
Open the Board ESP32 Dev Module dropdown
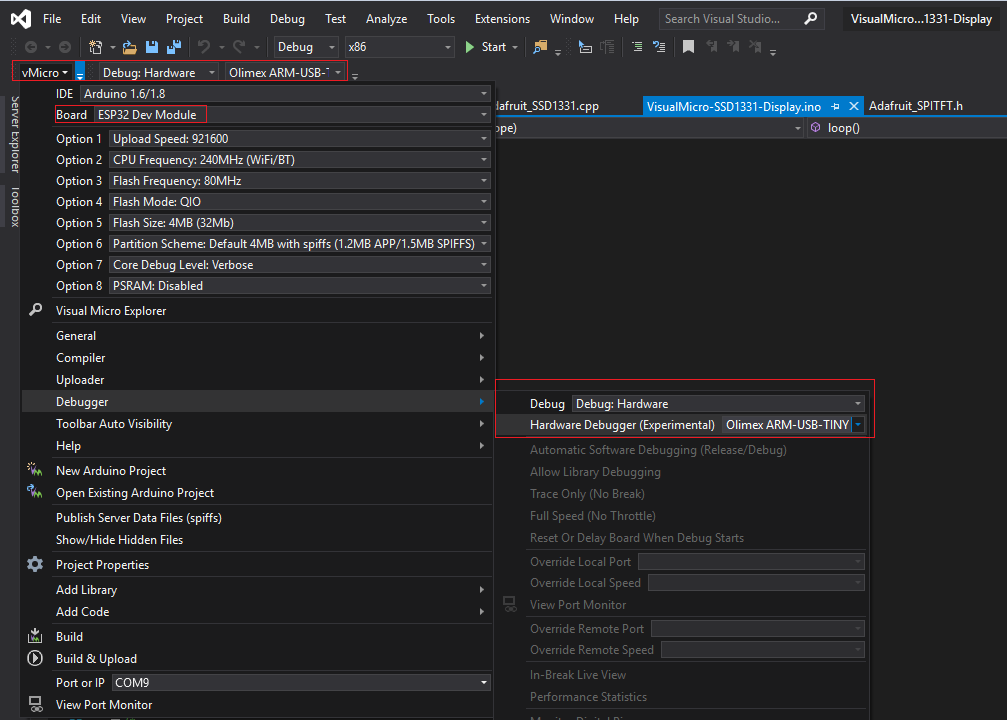(292, 114)
